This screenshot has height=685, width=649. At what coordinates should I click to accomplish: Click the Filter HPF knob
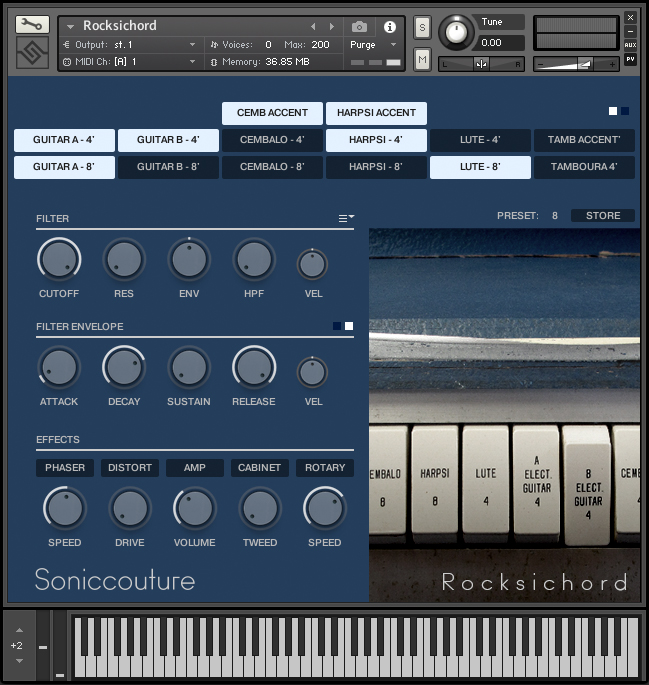coord(254,259)
